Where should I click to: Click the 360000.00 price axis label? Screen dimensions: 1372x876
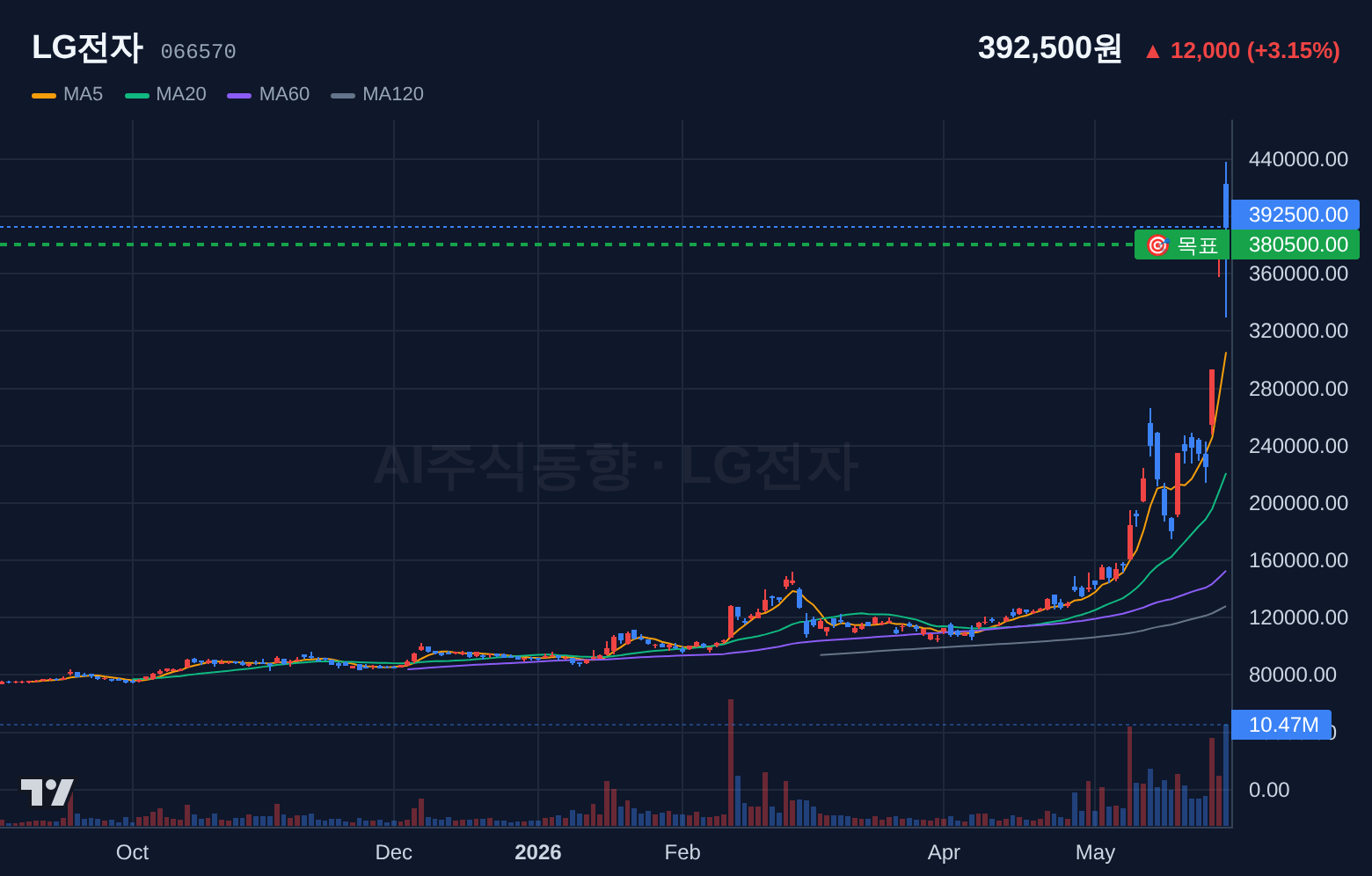1298,274
